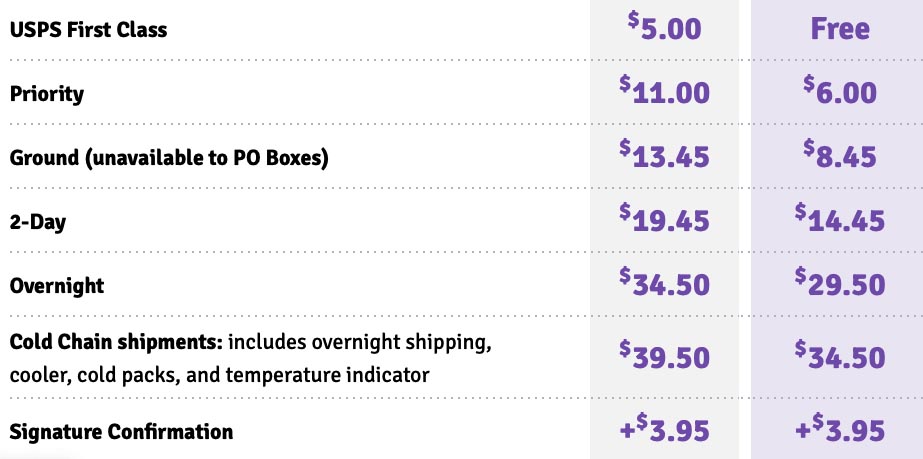Select the $8.45 Ground price
The height and width of the screenshot is (459, 923).
click(x=840, y=155)
